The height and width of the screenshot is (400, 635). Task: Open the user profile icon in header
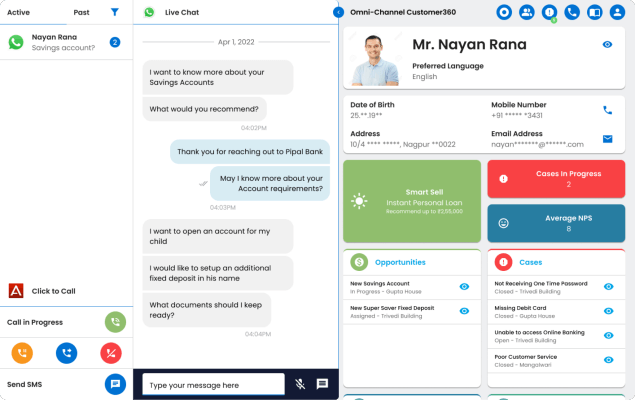(x=618, y=12)
